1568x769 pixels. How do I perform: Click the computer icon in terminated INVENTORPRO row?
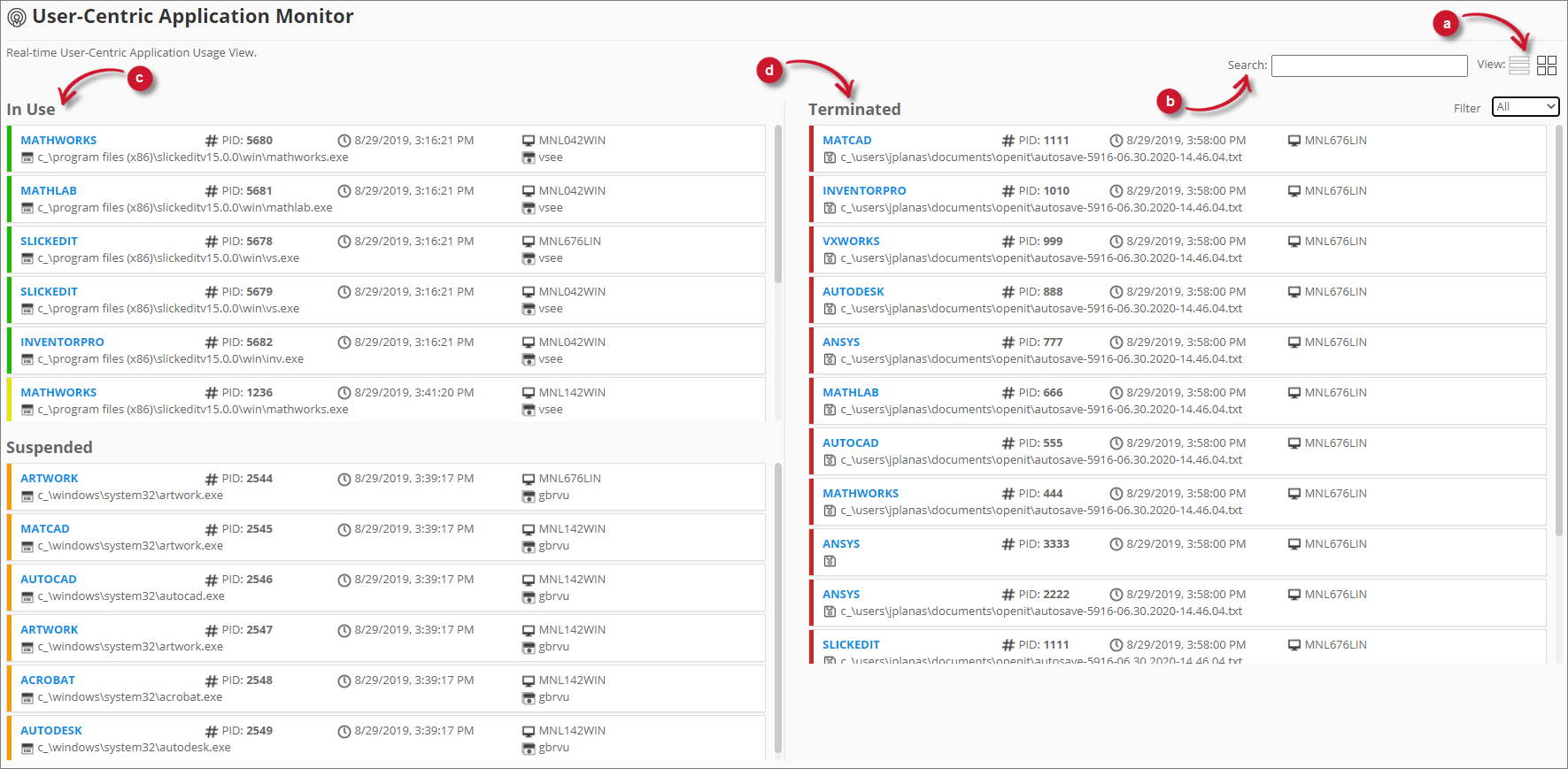coord(1294,191)
